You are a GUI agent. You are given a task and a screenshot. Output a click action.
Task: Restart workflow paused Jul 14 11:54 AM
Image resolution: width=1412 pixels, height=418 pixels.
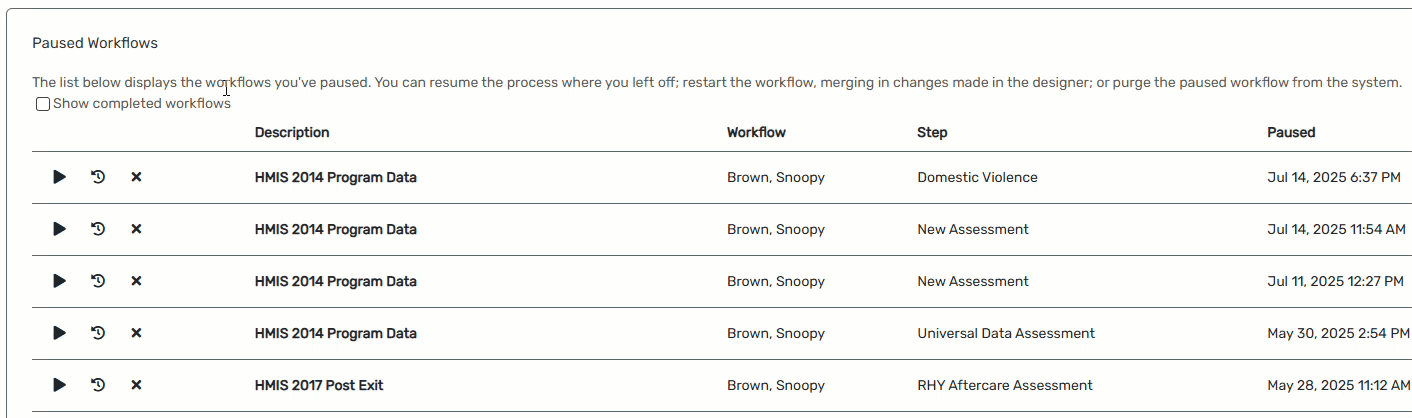click(98, 229)
